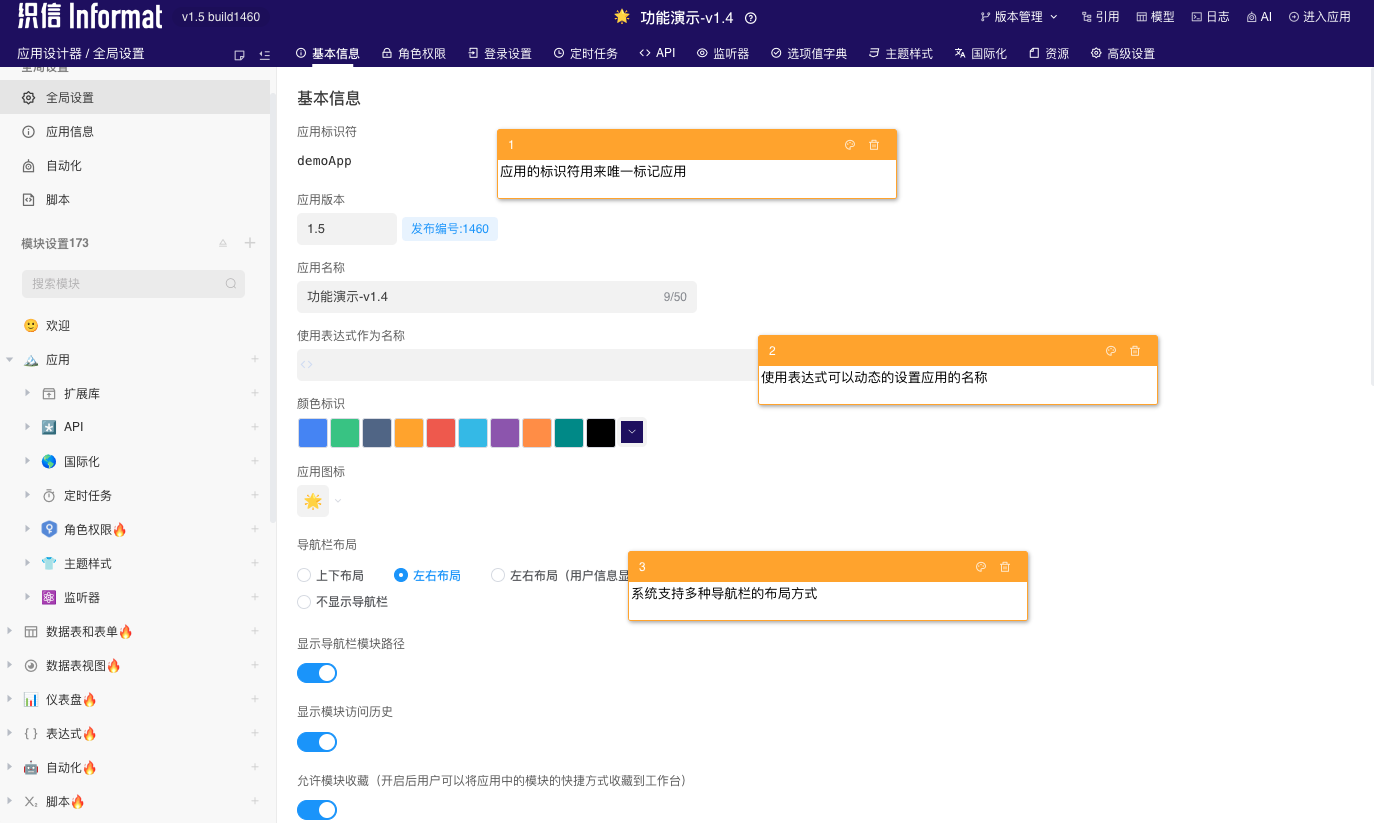Screen dimensions: 1374x823
Task: Select the 上下布局 navigation layout
Action: 303,575
